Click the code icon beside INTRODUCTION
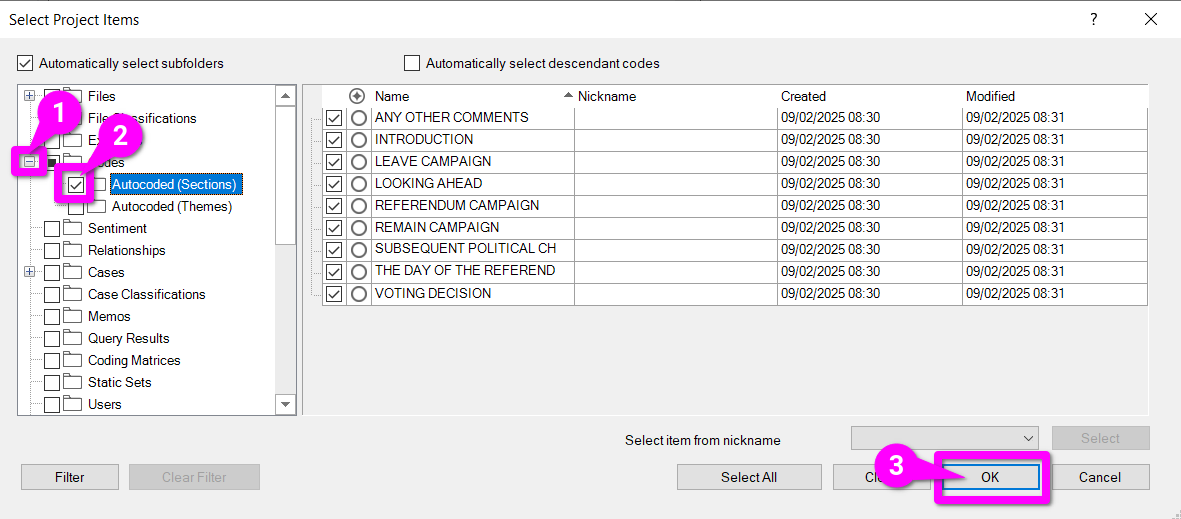Viewport: 1181px width, 519px height. click(x=359, y=140)
